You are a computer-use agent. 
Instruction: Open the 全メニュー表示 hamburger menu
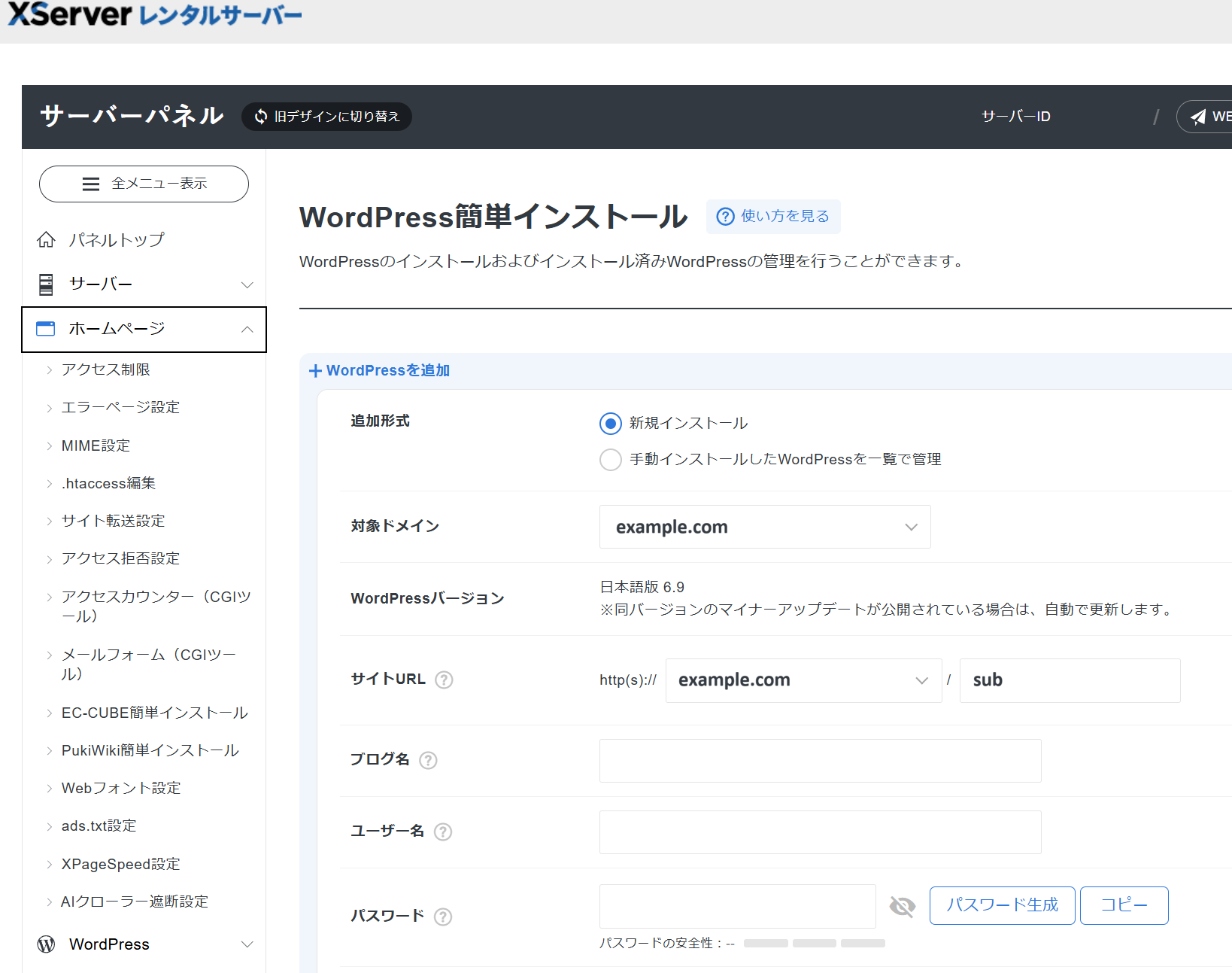143,184
